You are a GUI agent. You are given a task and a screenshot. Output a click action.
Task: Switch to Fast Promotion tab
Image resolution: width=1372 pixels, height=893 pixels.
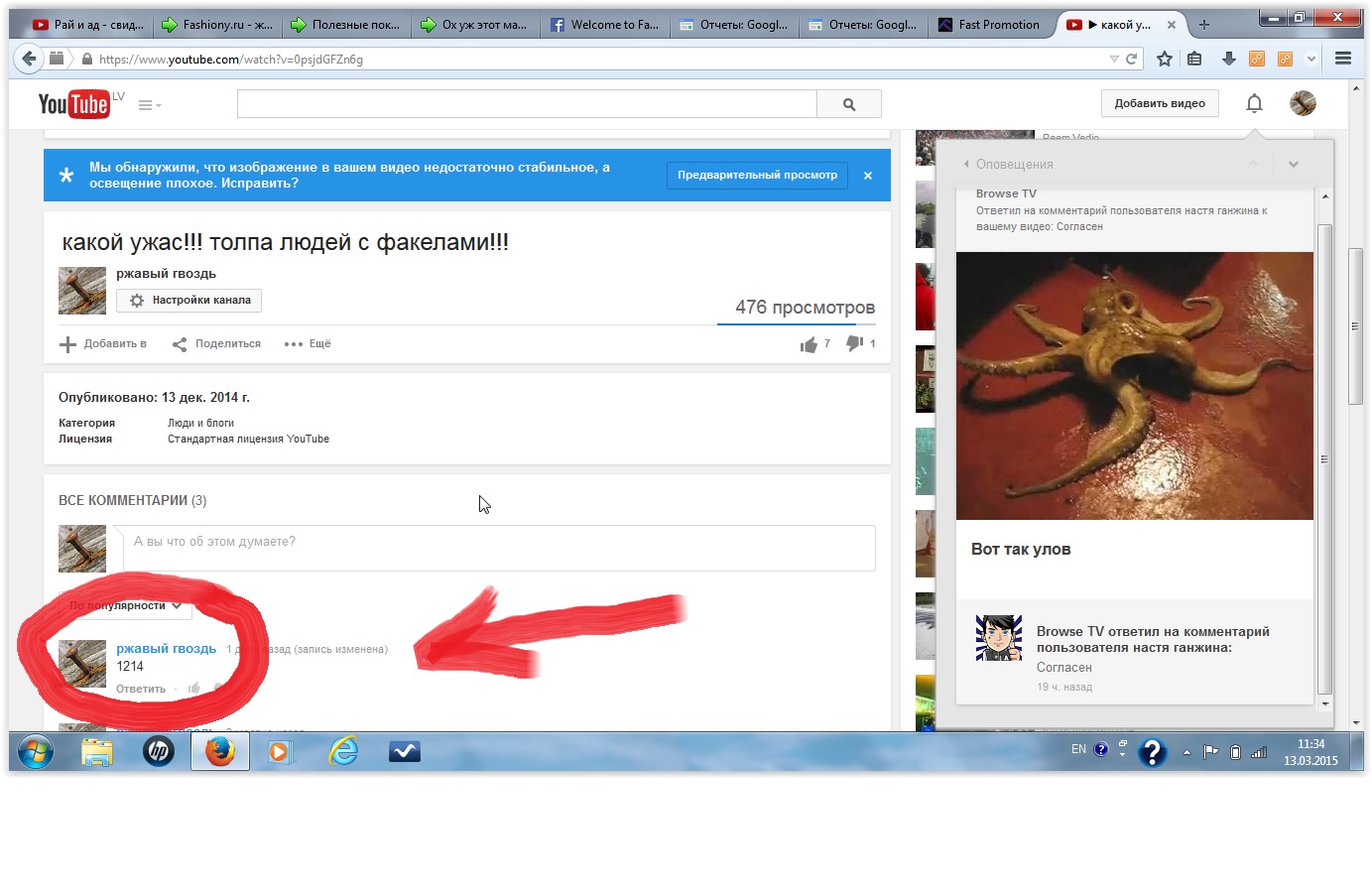pyautogui.click(x=991, y=25)
